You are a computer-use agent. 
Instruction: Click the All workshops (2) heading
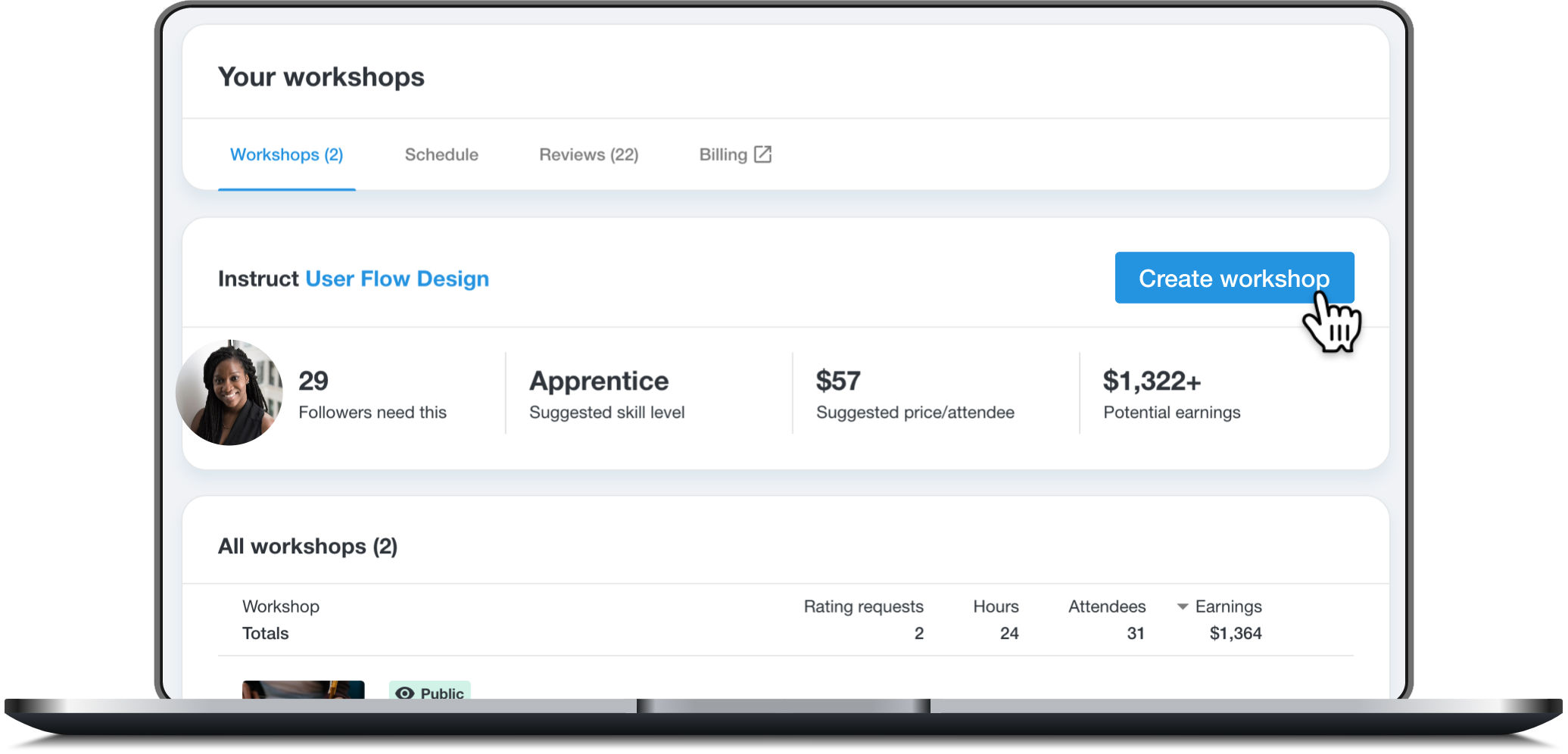pyautogui.click(x=307, y=547)
